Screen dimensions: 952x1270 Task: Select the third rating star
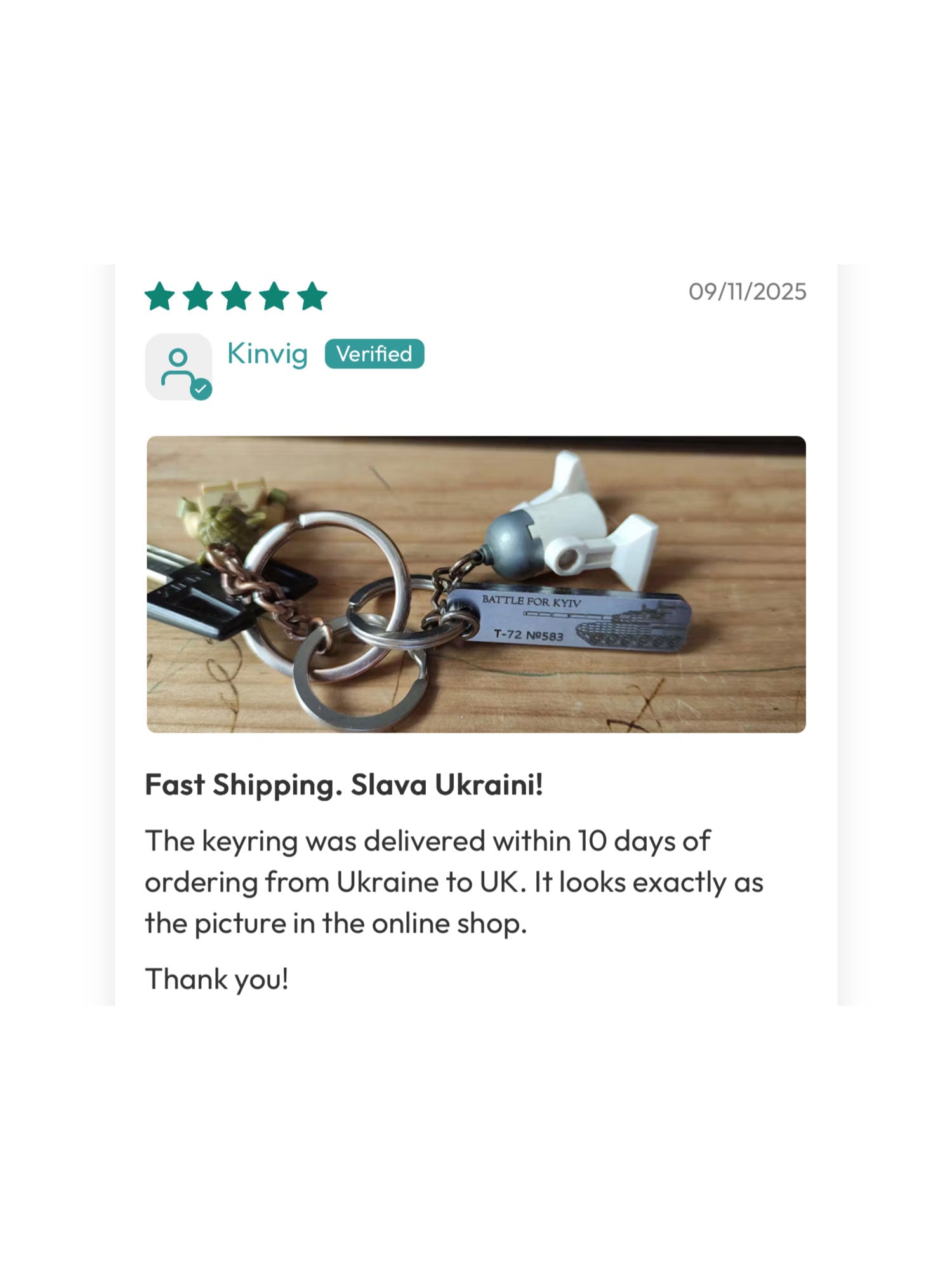[236, 297]
